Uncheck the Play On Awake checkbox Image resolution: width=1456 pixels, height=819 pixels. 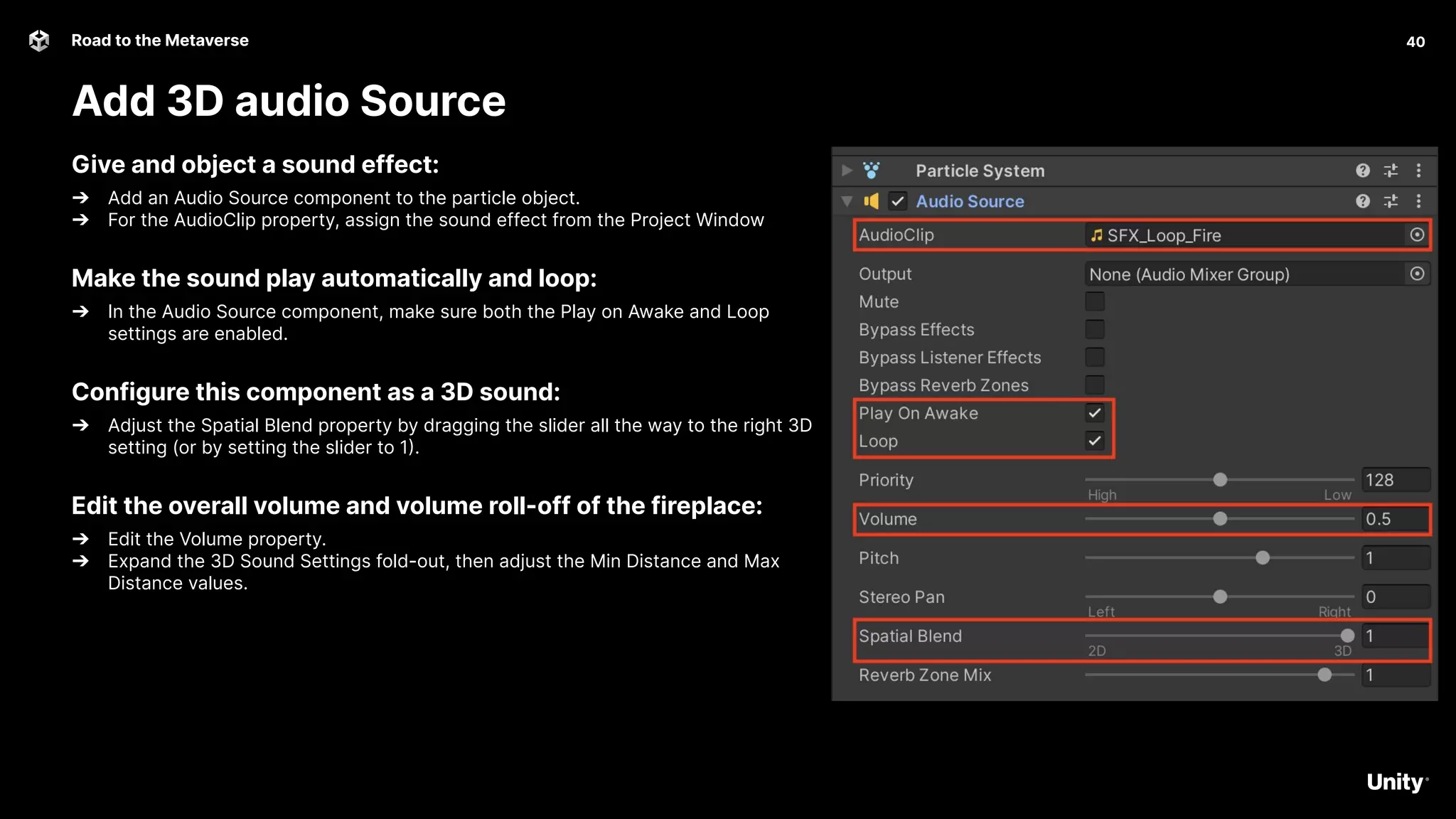tap(1095, 413)
